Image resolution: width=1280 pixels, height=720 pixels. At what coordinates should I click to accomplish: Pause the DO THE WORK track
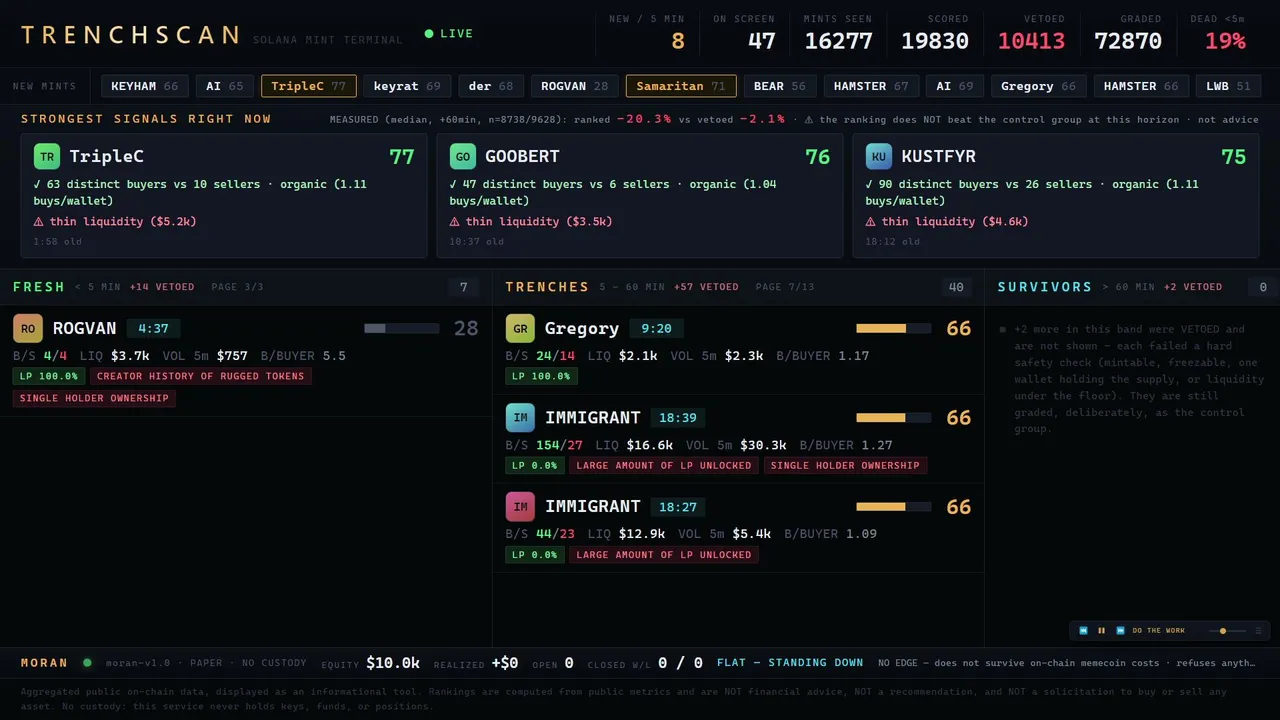click(x=1102, y=631)
